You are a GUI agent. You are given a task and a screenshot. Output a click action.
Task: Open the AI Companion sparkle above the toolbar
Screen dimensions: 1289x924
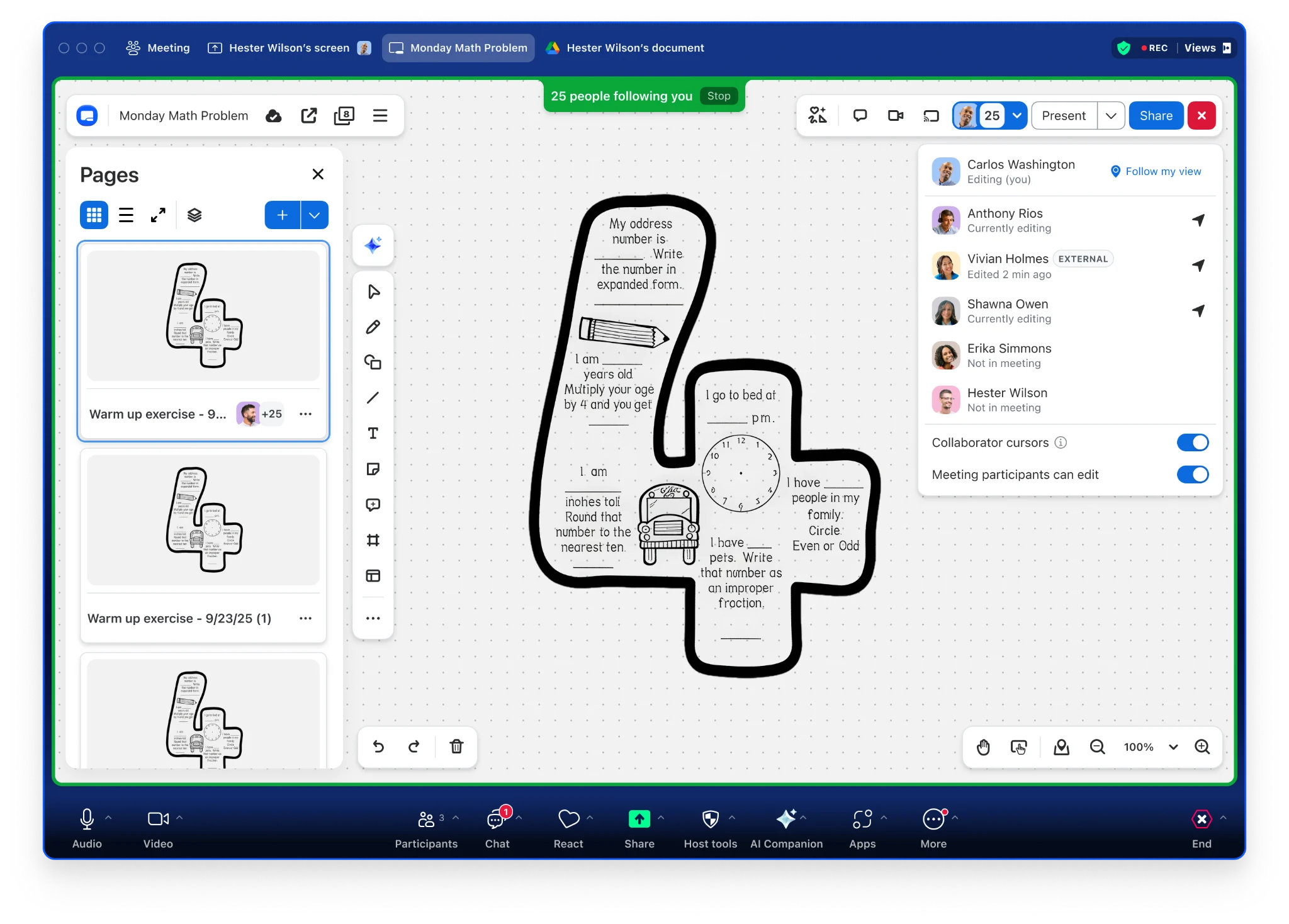pos(373,245)
